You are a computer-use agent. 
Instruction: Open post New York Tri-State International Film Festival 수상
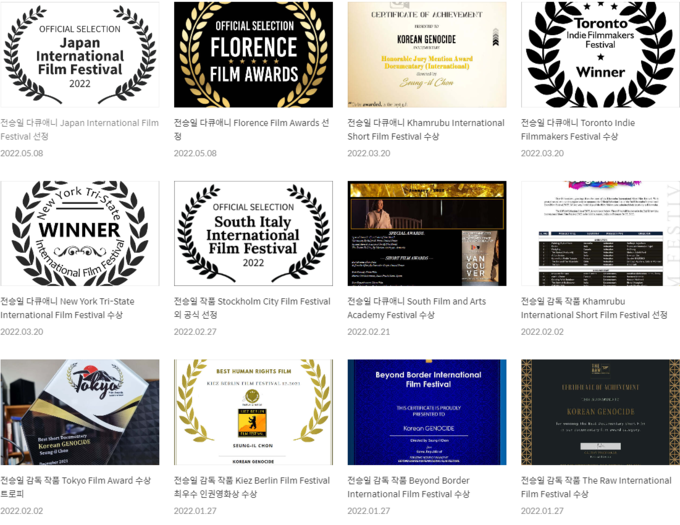point(67,308)
